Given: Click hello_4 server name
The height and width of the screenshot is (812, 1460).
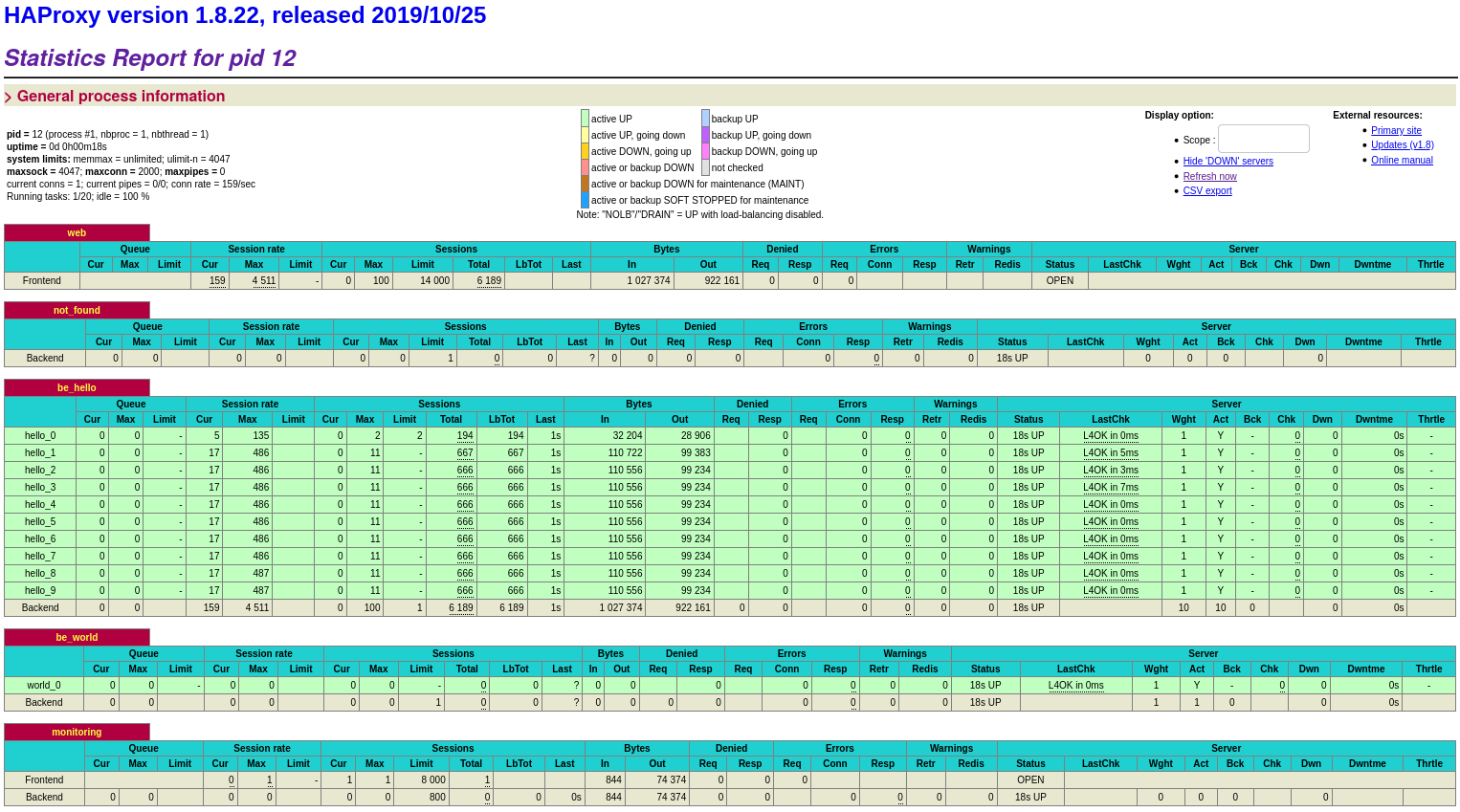Looking at the screenshot, I should (40, 504).
